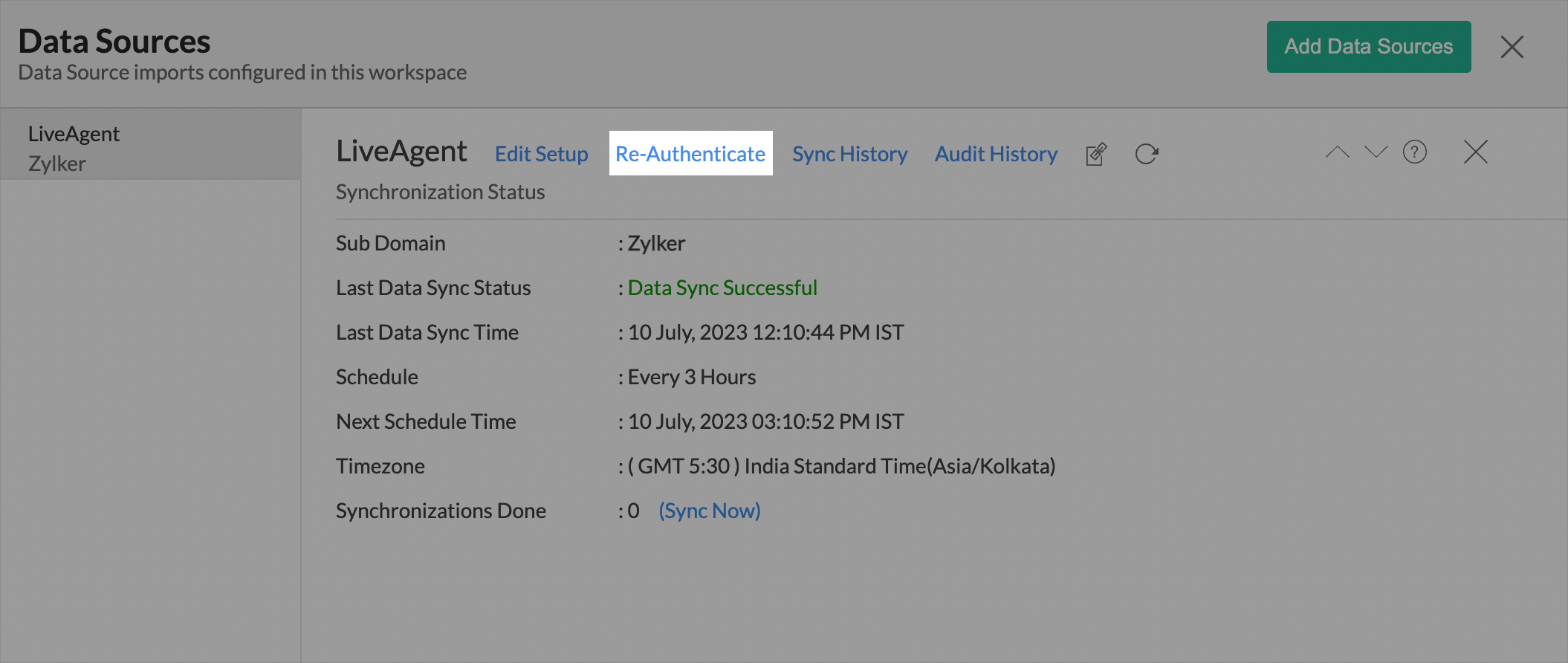Image resolution: width=1568 pixels, height=663 pixels.
Task: Click the edit pencil icon beside Audit History
Action: coord(1096,154)
